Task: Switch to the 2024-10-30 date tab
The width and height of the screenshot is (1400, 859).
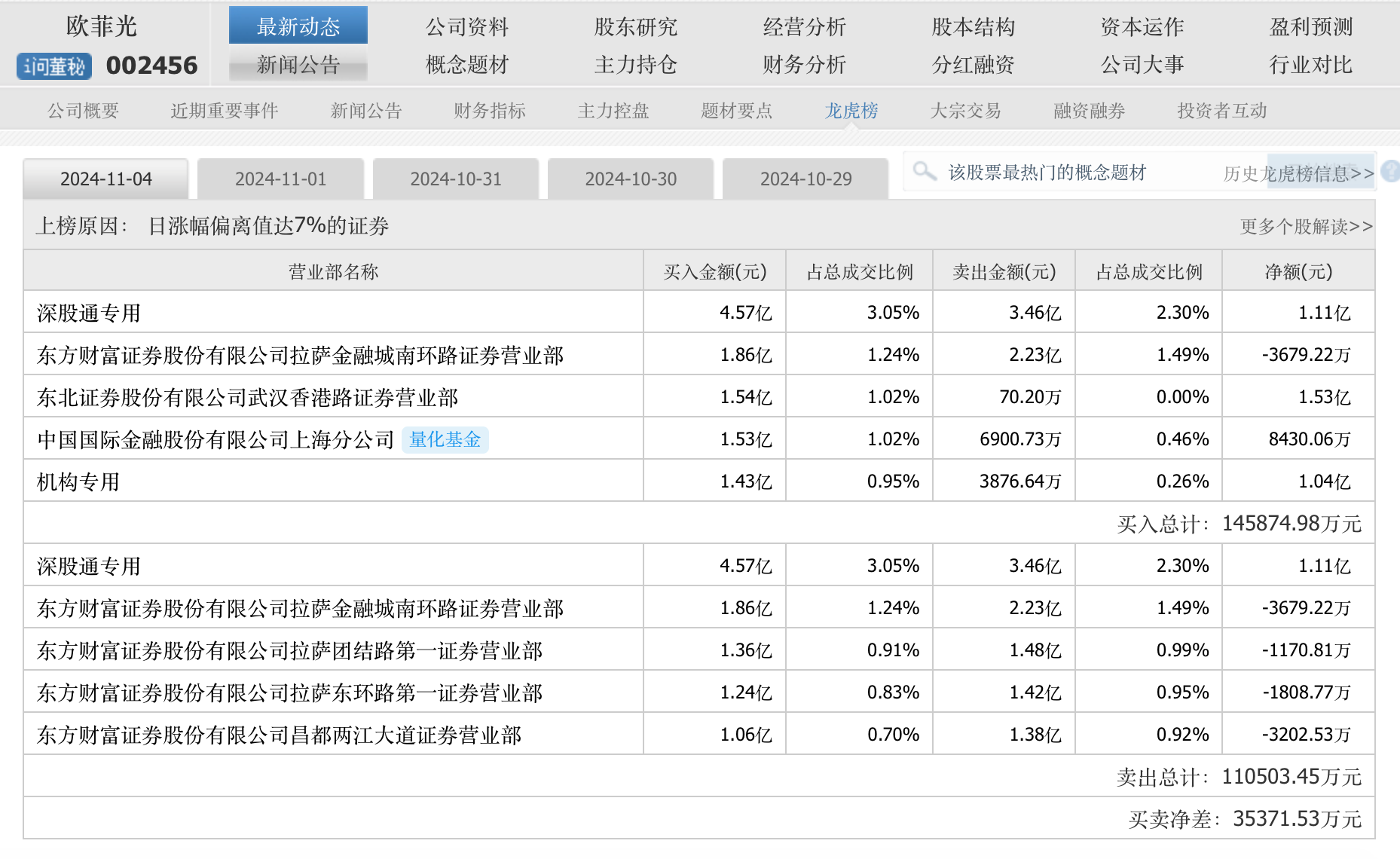Action: coord(631,179)
